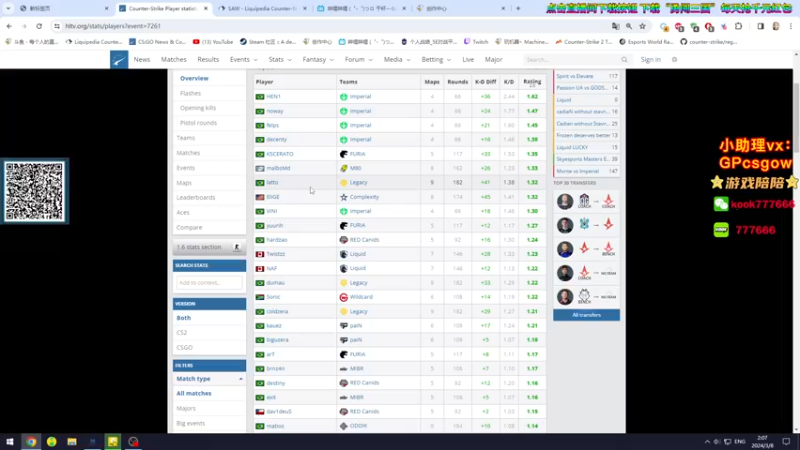Open the tab search dropdown arrow
The height and width of the screenshot is (450, 800).
click(x=8, y=8)
